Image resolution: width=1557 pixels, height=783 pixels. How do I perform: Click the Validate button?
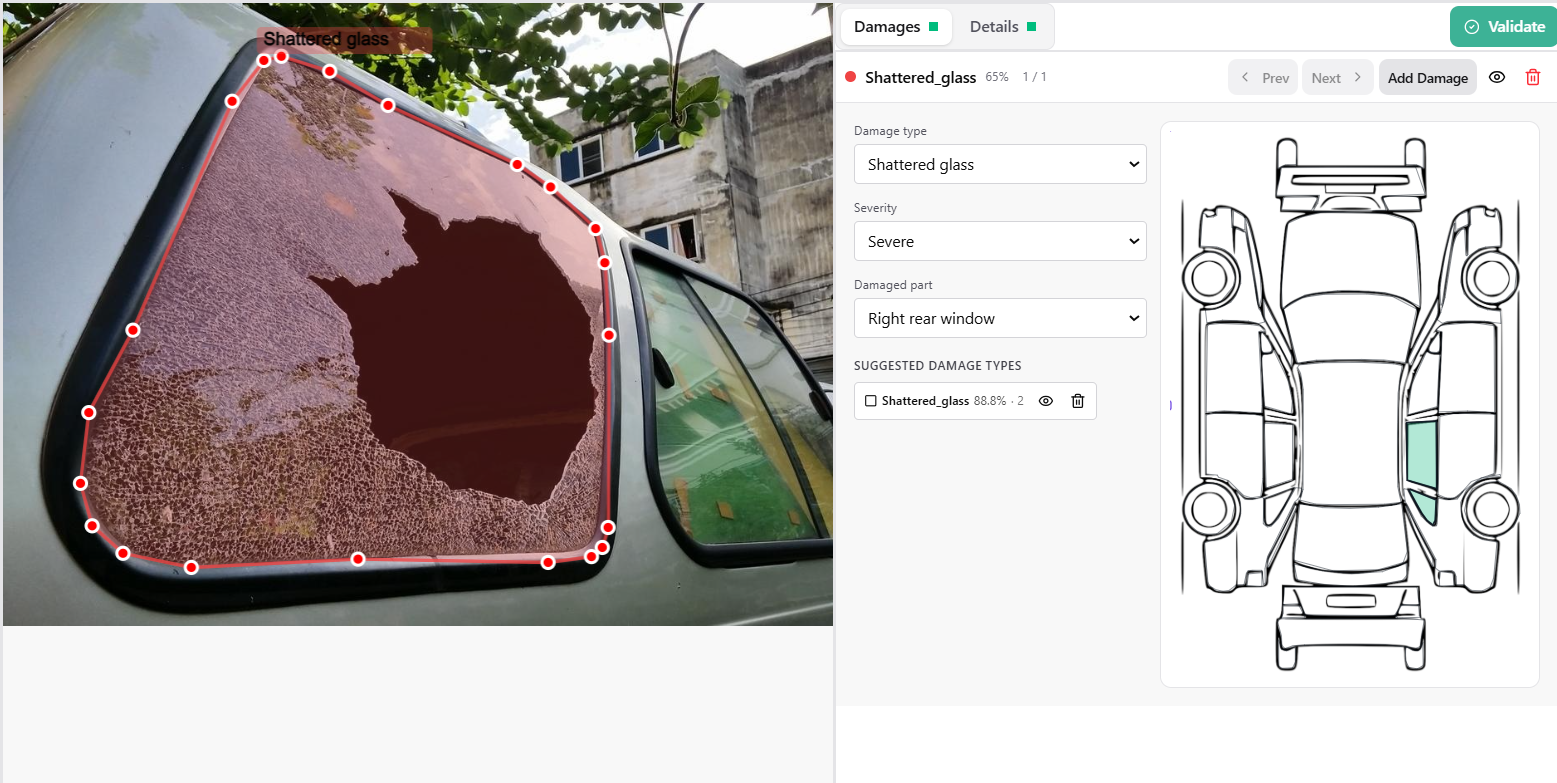click(x=1503, y=27)
